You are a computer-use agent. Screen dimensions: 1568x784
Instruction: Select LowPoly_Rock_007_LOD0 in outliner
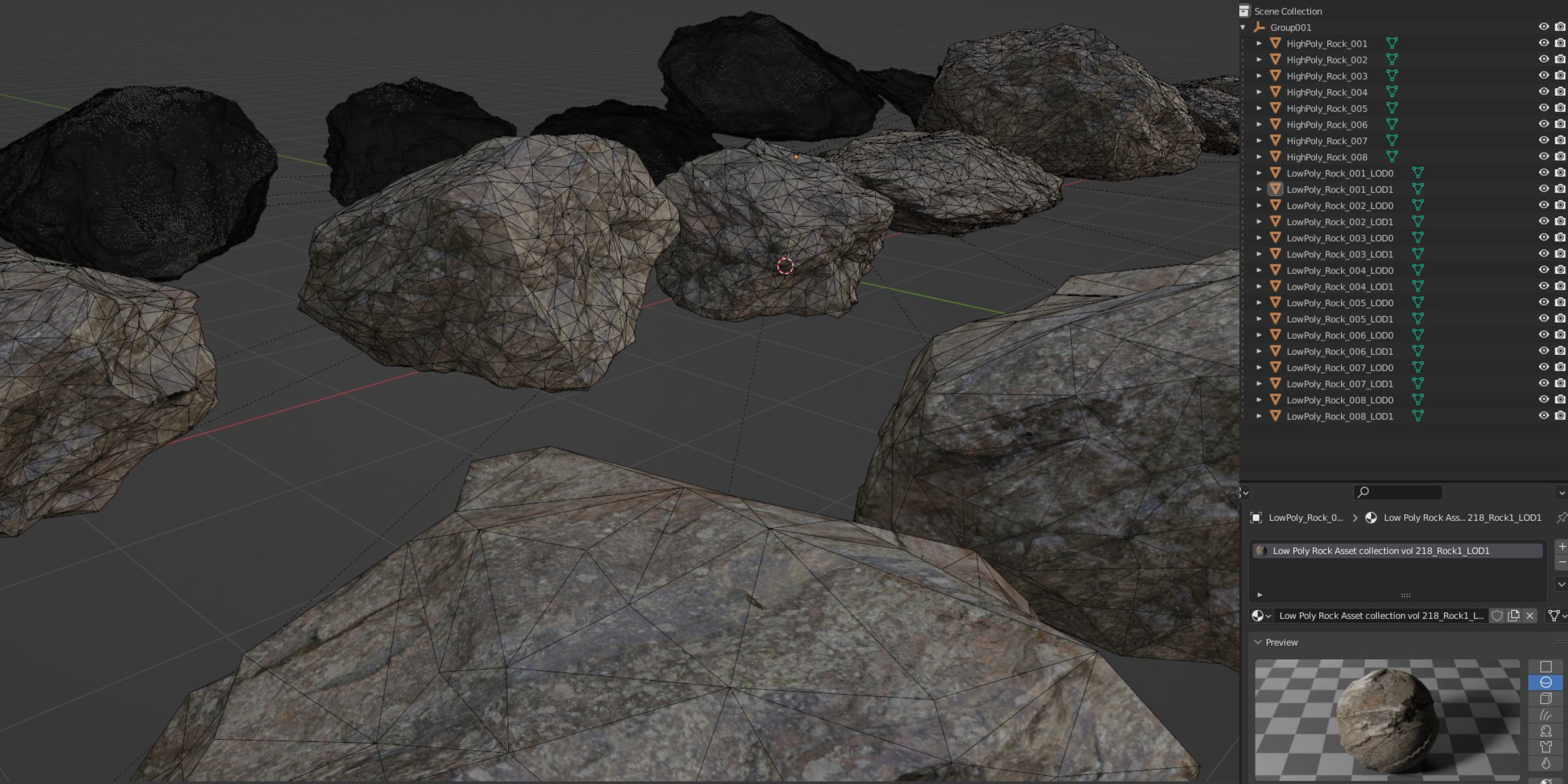pyautogui.click(x=1339, y=367)
